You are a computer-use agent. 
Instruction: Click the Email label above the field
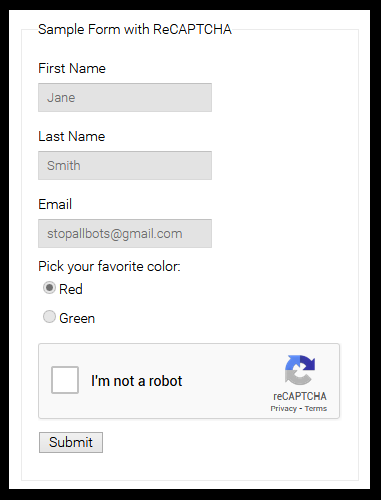pyautogui.click(x=55, y=204)
